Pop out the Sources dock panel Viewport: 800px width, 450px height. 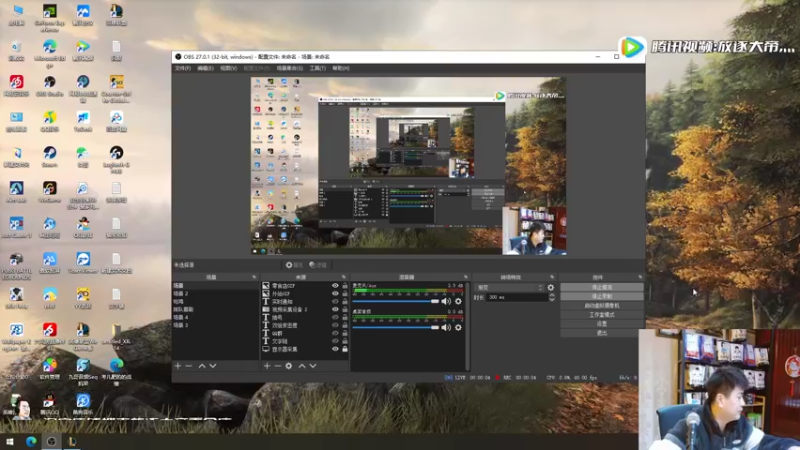coord(344,277)
